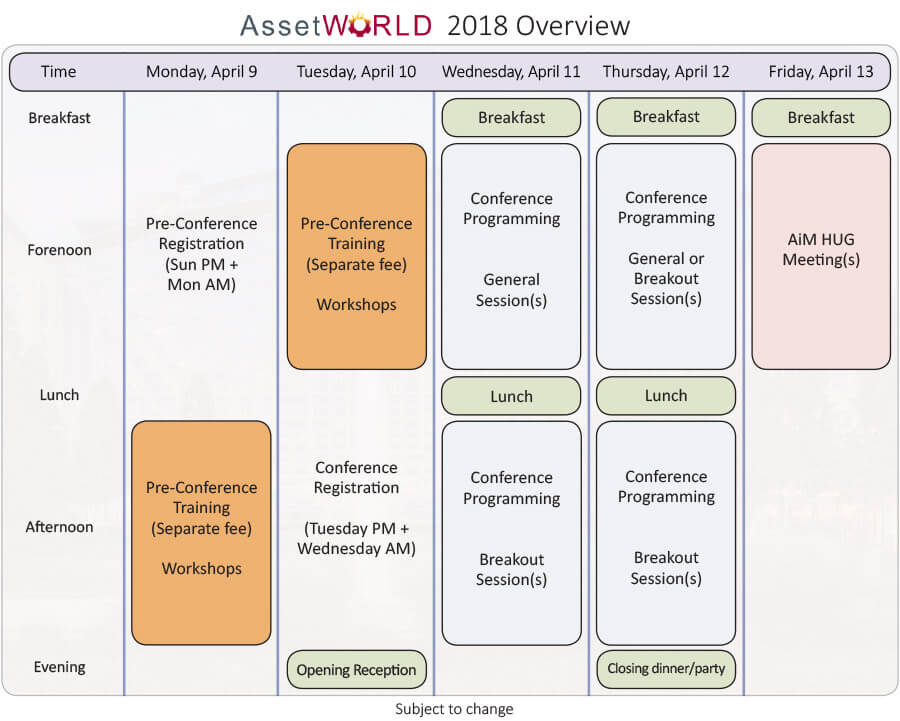The height and width of the screenshot is (721, 900).
Task: Select Thursday forenoon General or Breakout block
Action: [666, 257]
